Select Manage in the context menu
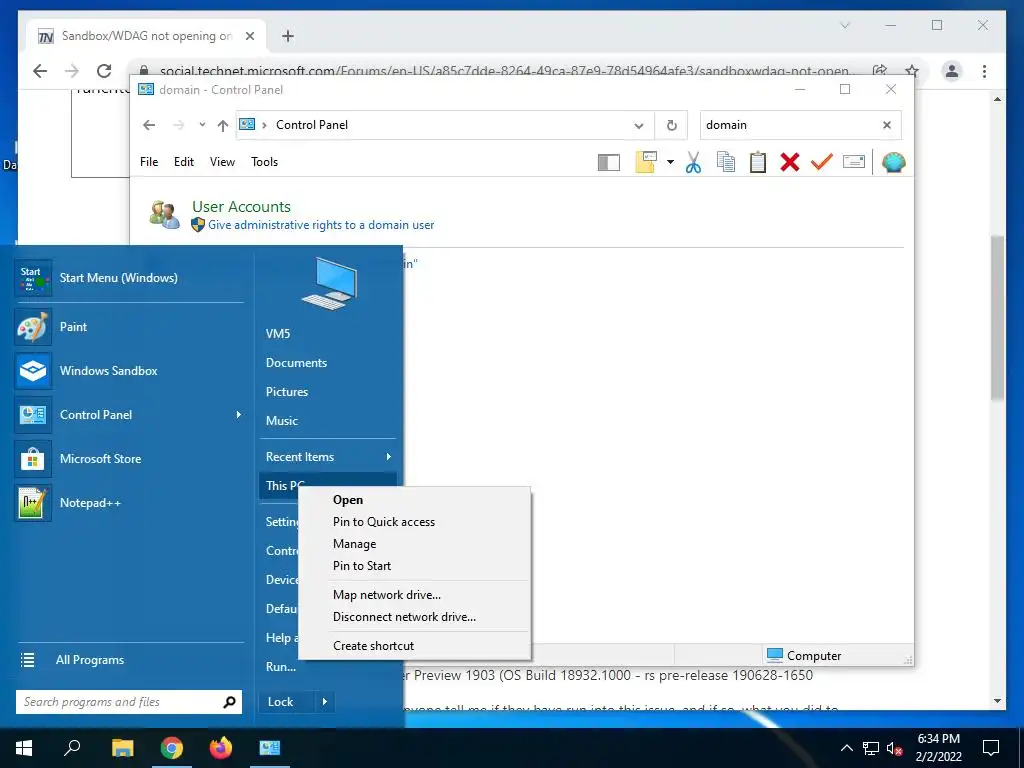Screen dimensions: 1024x768 414,544
